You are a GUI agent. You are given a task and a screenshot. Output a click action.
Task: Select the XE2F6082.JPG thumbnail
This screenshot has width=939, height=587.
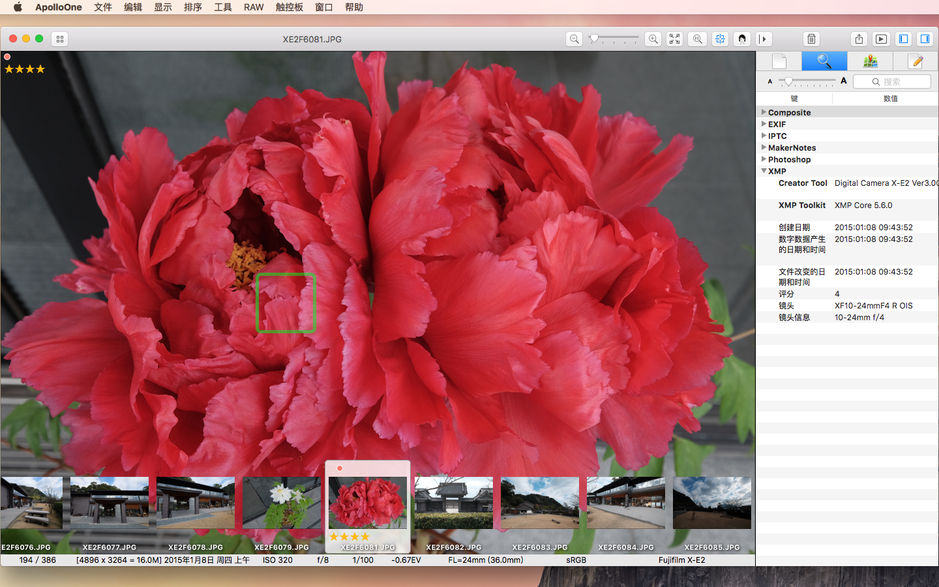coord(453,503)
